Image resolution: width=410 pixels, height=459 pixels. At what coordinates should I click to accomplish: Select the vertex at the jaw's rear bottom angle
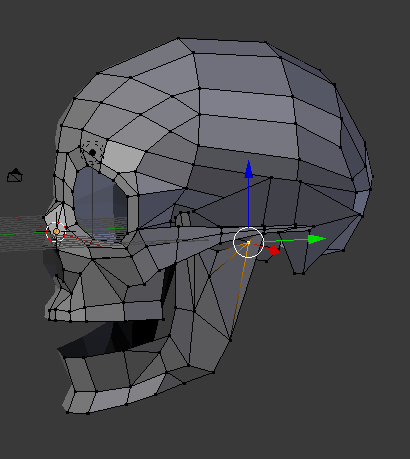(214, 372)
